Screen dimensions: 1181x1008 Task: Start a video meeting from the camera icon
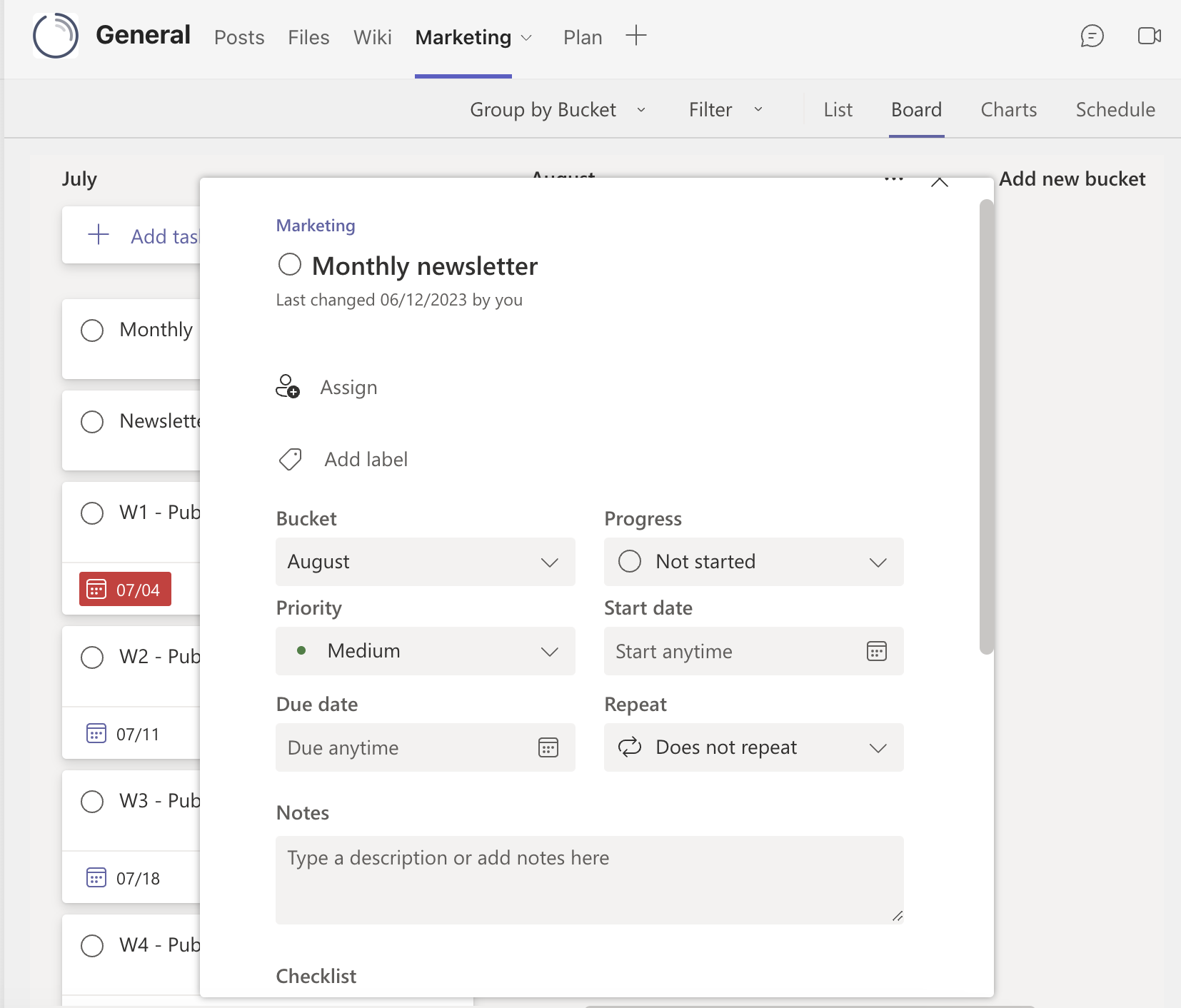click(x=1148, y=36)
